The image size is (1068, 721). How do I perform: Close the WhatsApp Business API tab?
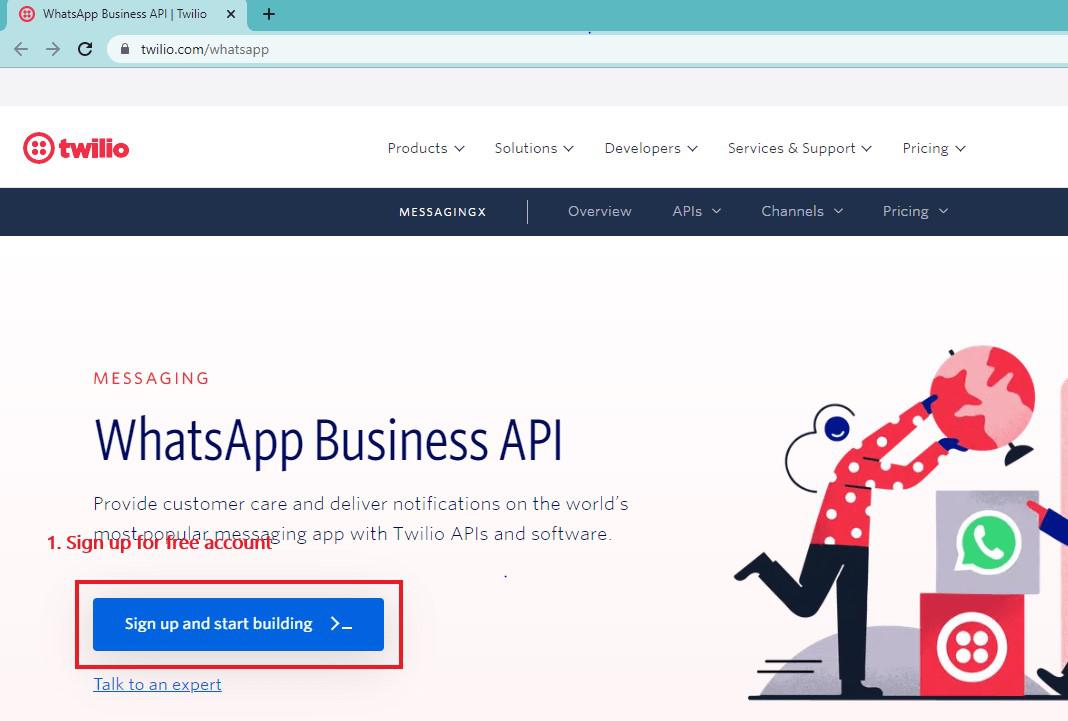coord(231,14)
